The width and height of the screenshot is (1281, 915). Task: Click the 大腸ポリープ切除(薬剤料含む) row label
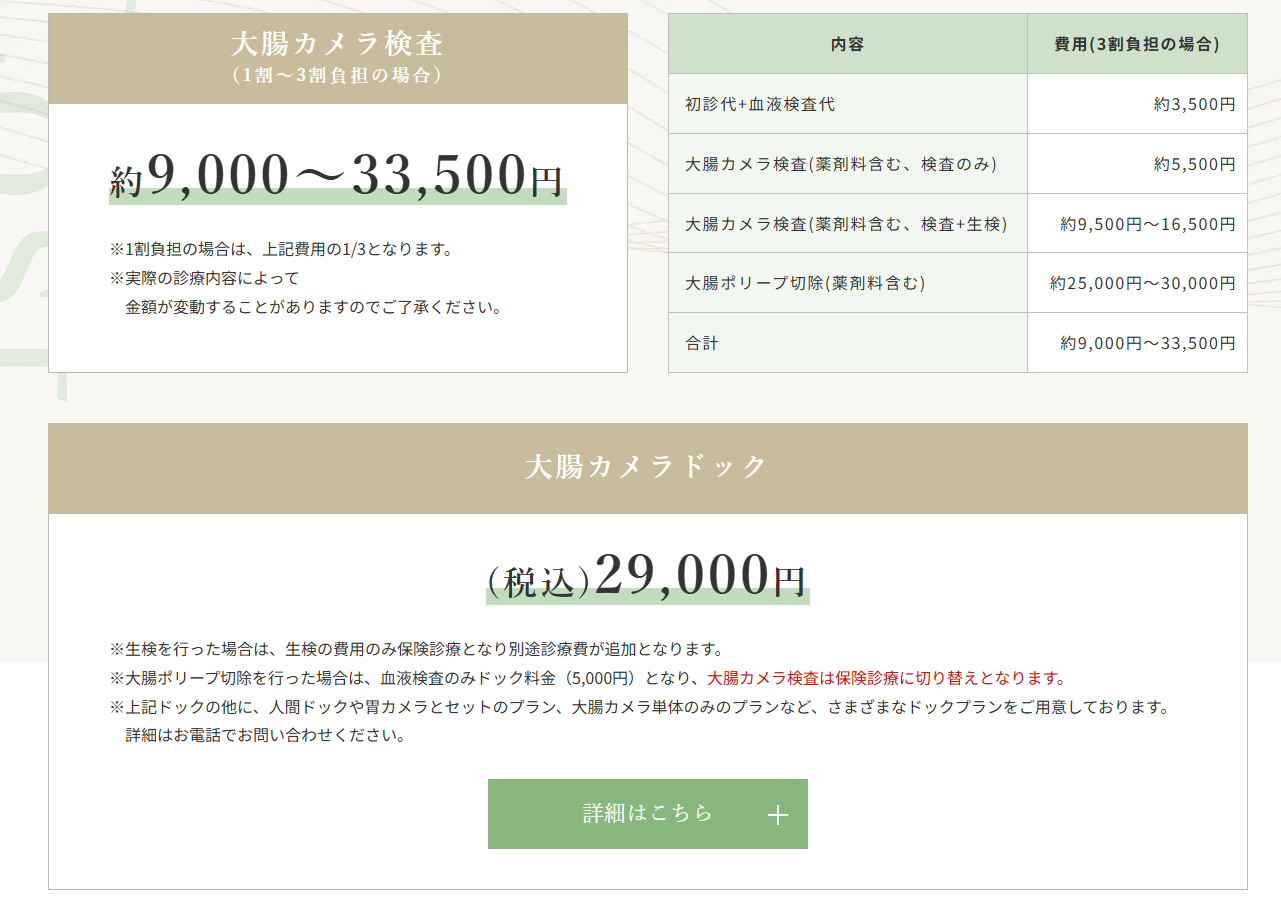[x=805, y=283]
